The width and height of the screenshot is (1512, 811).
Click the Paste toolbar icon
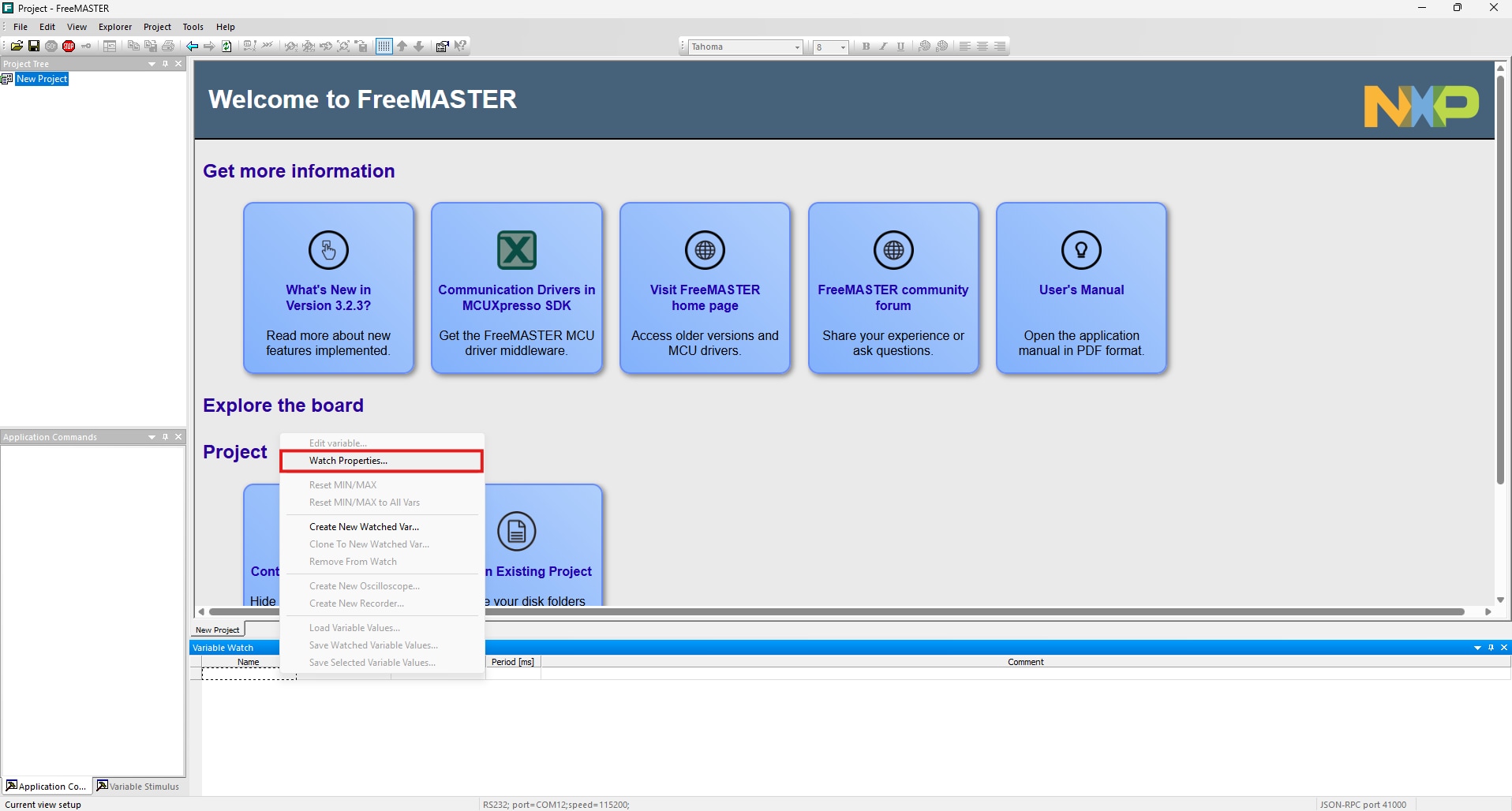(x=151, y=47)
